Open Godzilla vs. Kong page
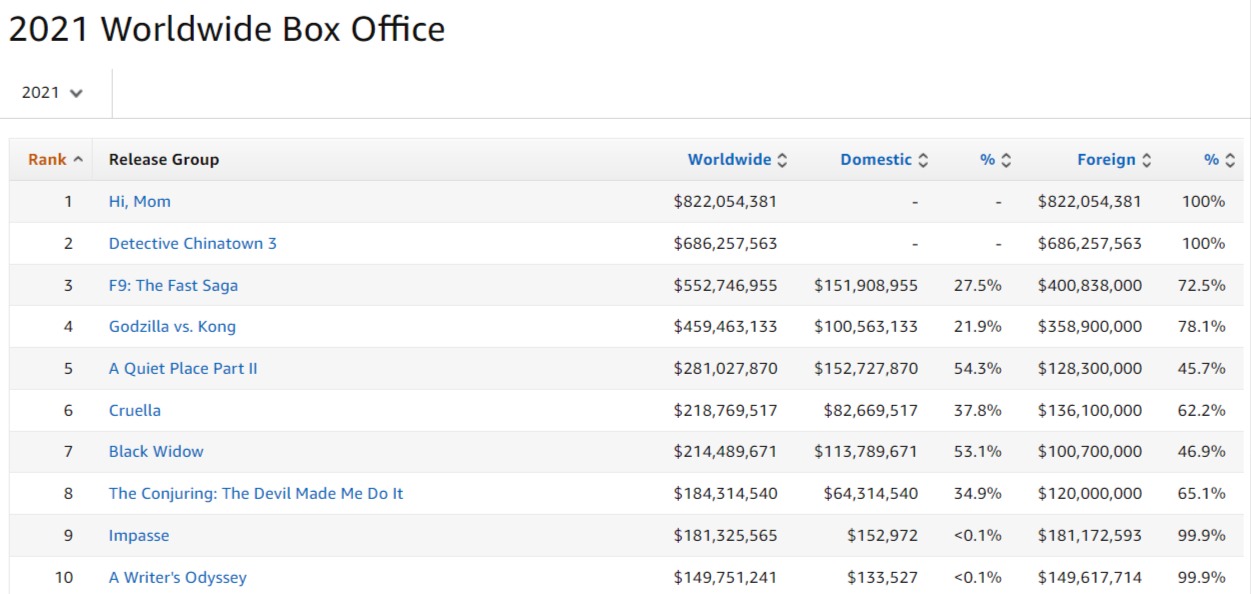 pos(172,327)
